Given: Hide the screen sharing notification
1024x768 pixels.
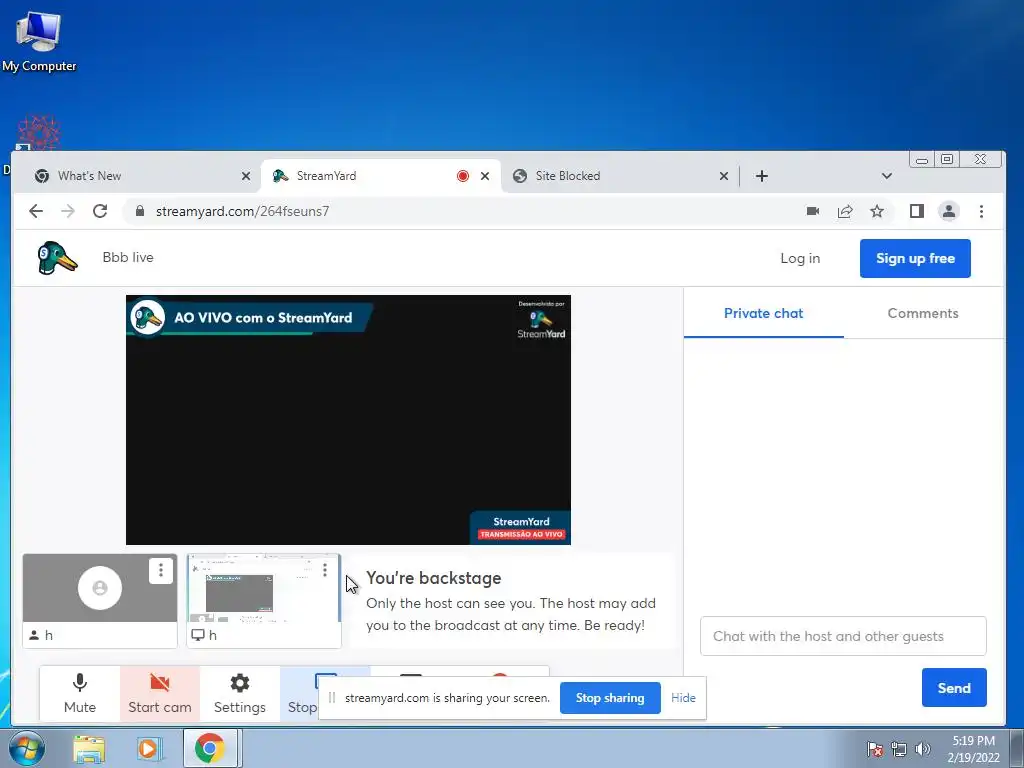Looking at the screenshot, I should coord(683,697).
